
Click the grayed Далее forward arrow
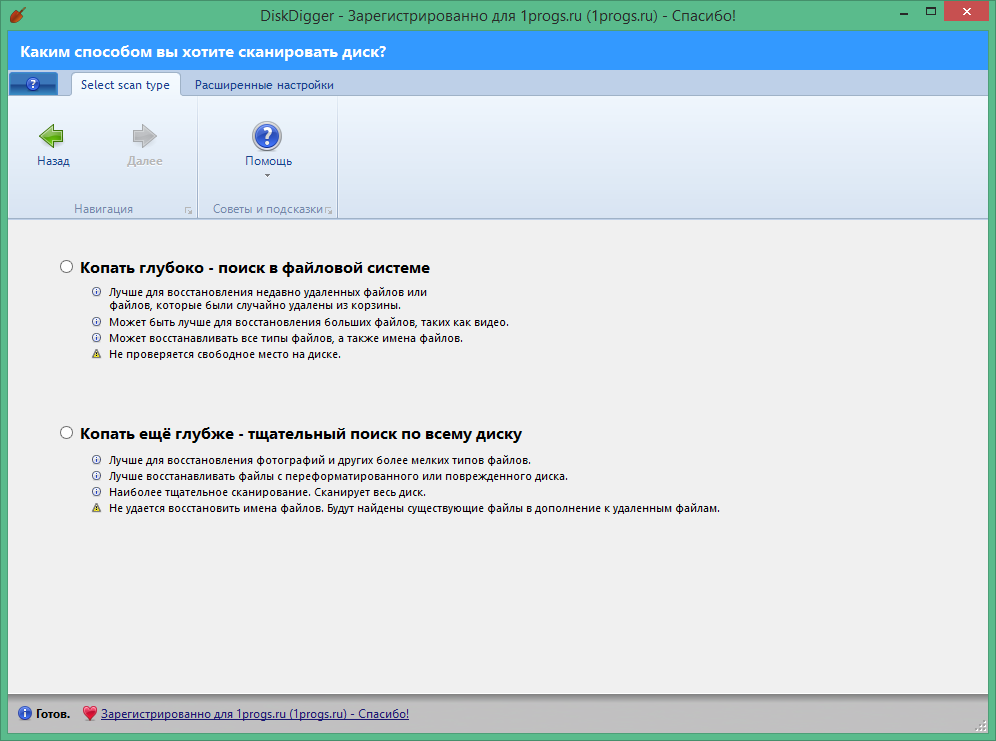145,136
